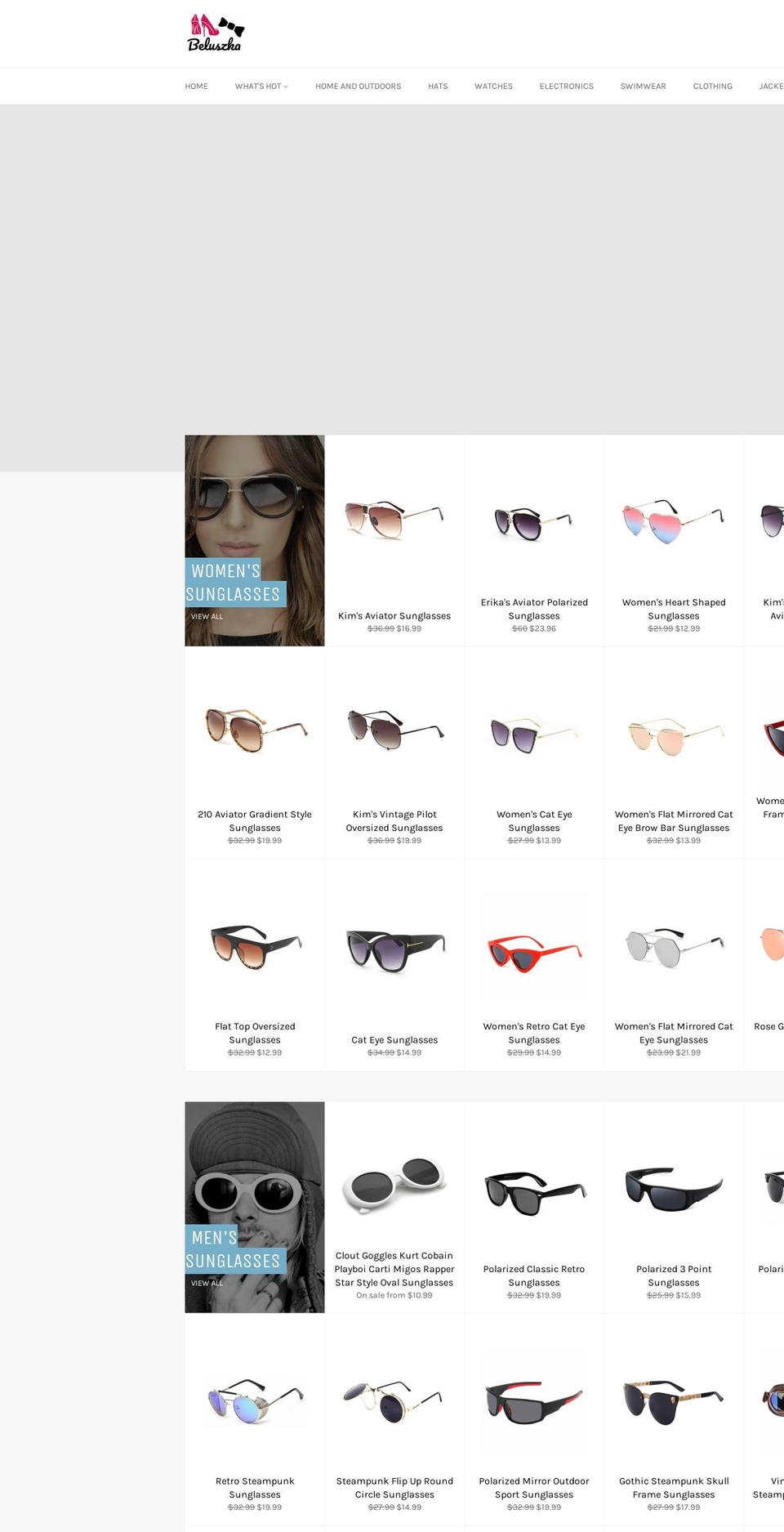The width and height of the screenshot is (784, 1532).
Task: Expand the WHAT'S HOT dropdown menu
Action: click(x=261, y=86)
